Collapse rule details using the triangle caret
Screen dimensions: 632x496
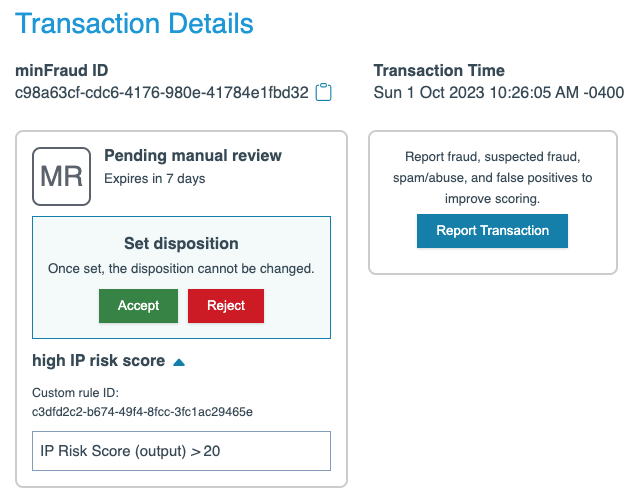tap(179, 362)
